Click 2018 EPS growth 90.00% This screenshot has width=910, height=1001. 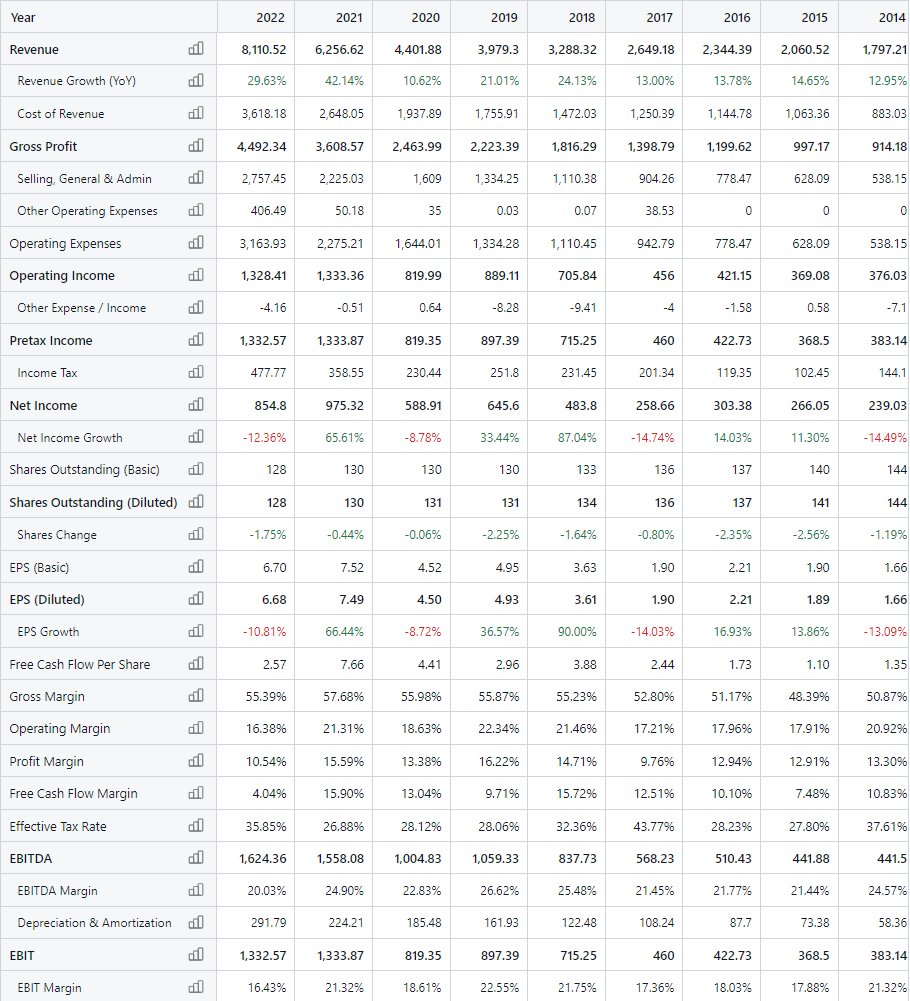click(x=577, y=632)
